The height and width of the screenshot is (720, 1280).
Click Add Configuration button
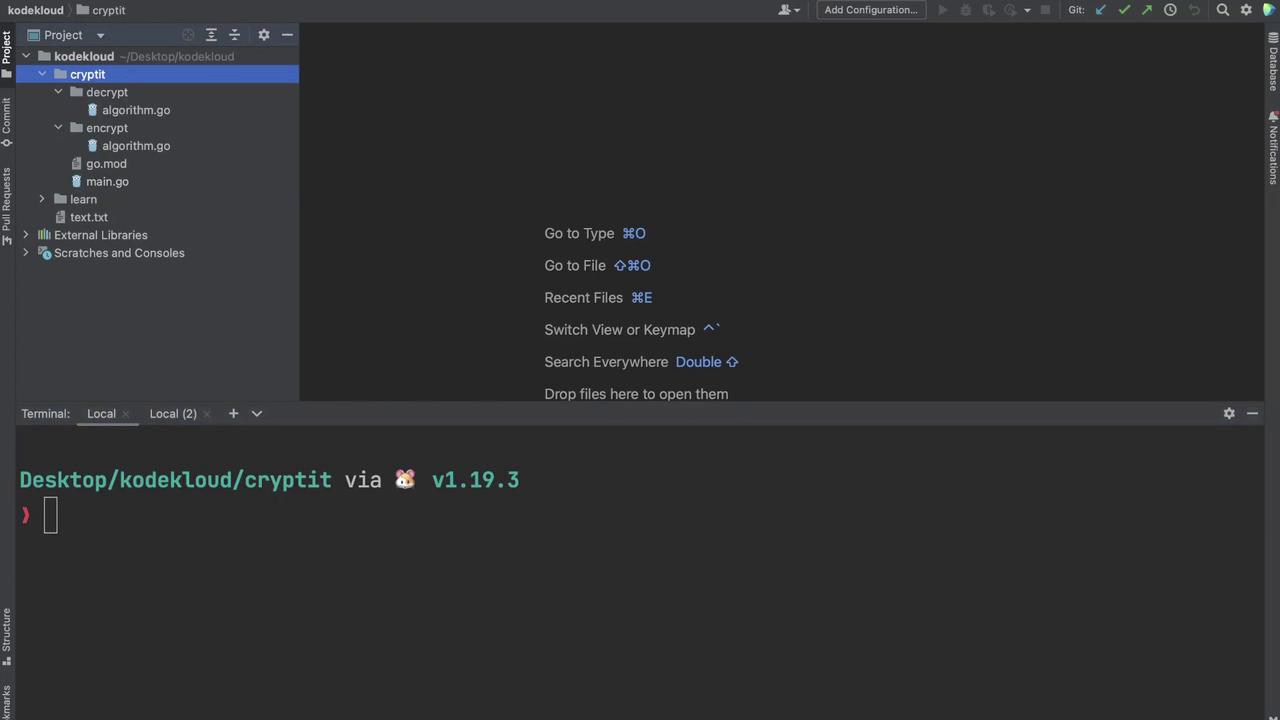coord(870,10)
